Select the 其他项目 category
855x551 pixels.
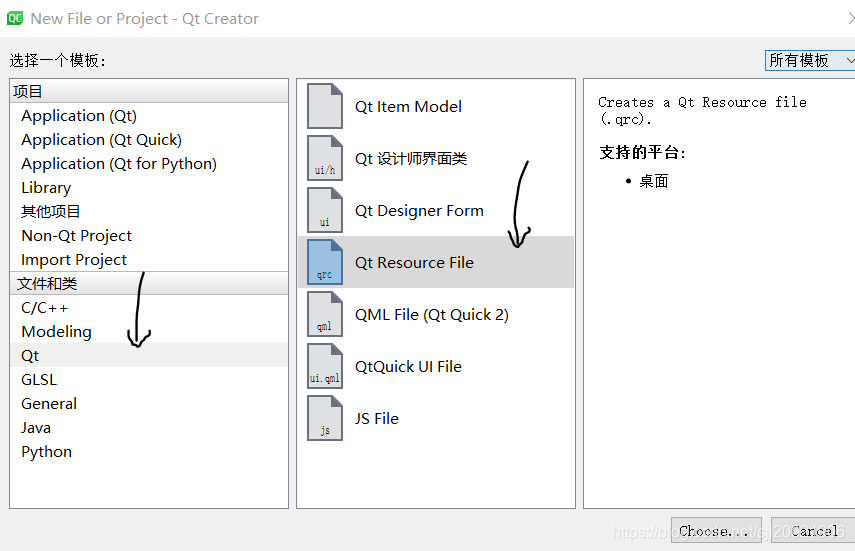[x=149, y=212]
